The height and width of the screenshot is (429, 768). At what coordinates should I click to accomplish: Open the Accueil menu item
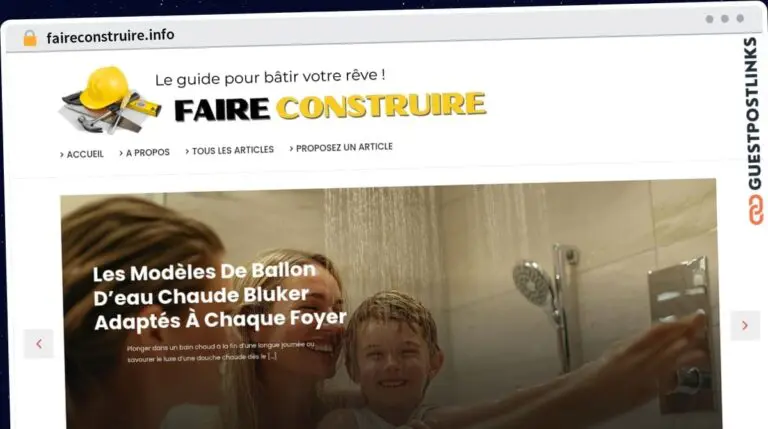tap(82, 154)
